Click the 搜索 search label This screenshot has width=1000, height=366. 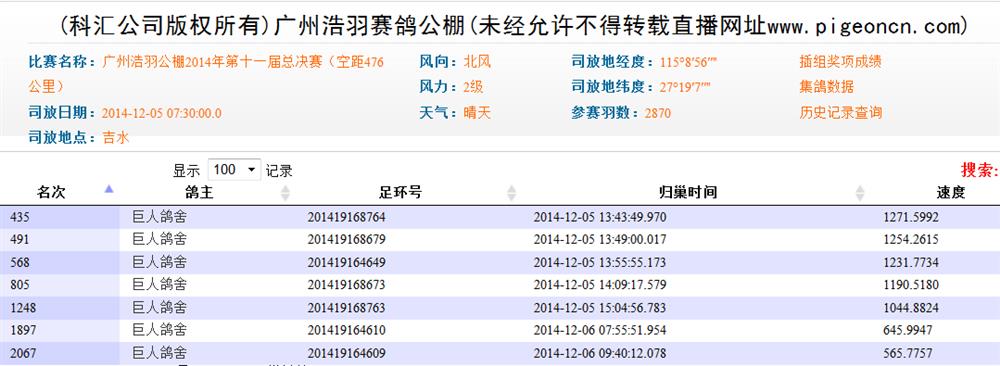pos(979,170)
